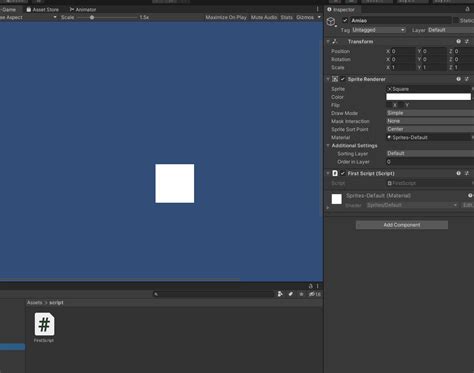Open the Gizmos dropdown arrow
This screenshot has width=474, height=373.
[319, 17]
